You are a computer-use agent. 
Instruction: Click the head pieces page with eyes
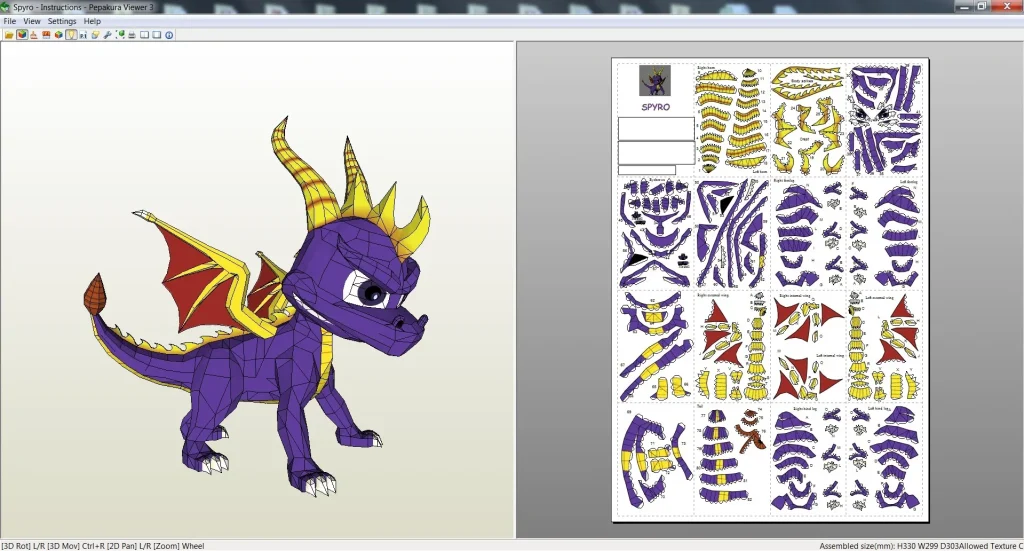[884, 119]
